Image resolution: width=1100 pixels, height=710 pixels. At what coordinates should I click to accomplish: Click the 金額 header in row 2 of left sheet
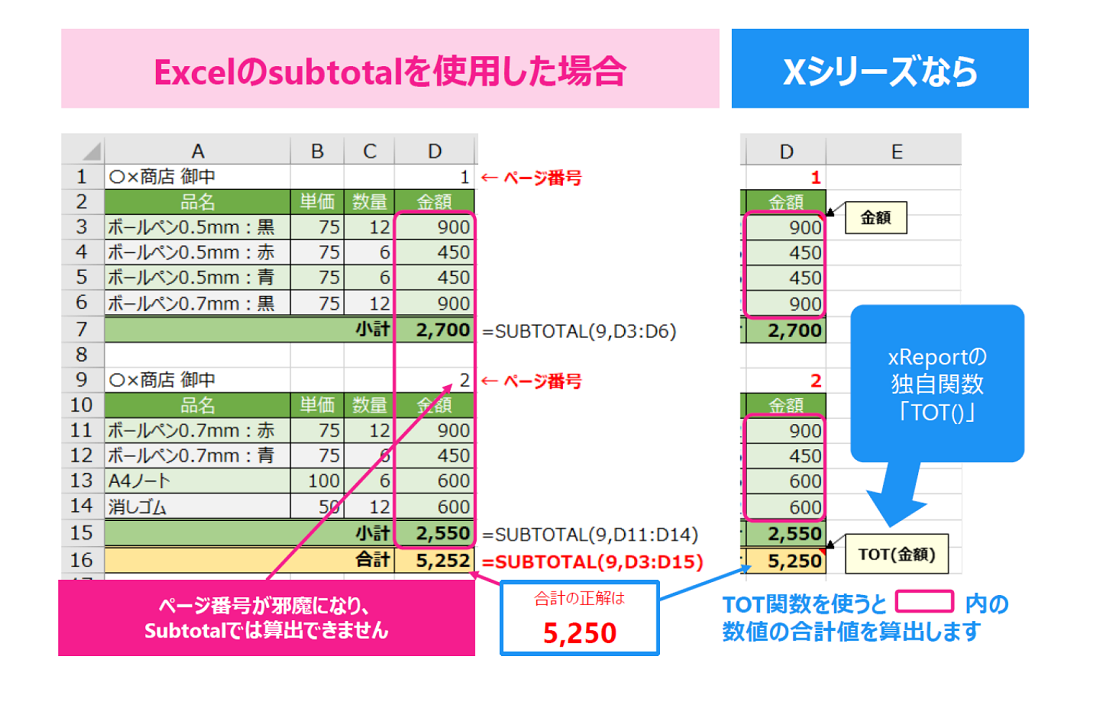(x=435, y=202)
